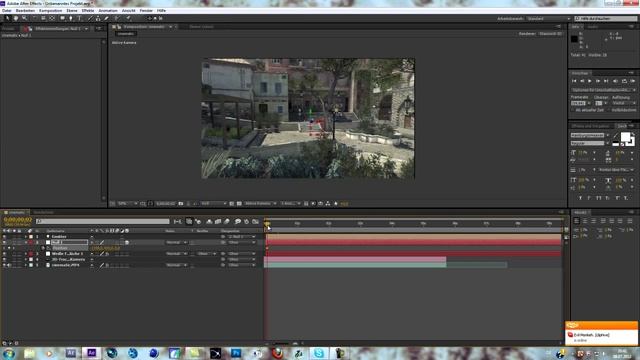Select the Selection arrow tool

click(x=7, y=18)
